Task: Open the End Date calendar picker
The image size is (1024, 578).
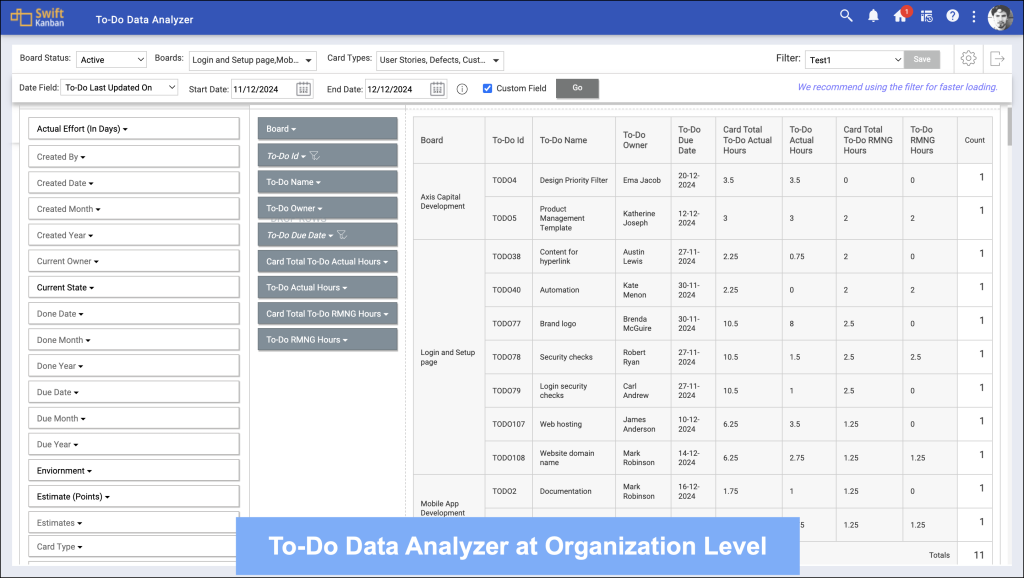Action: point(438,89)
